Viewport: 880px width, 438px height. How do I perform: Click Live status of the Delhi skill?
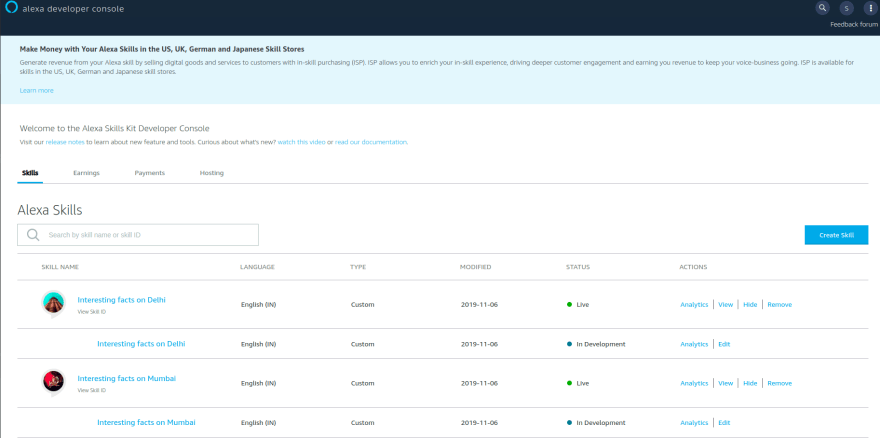(578, 305)
